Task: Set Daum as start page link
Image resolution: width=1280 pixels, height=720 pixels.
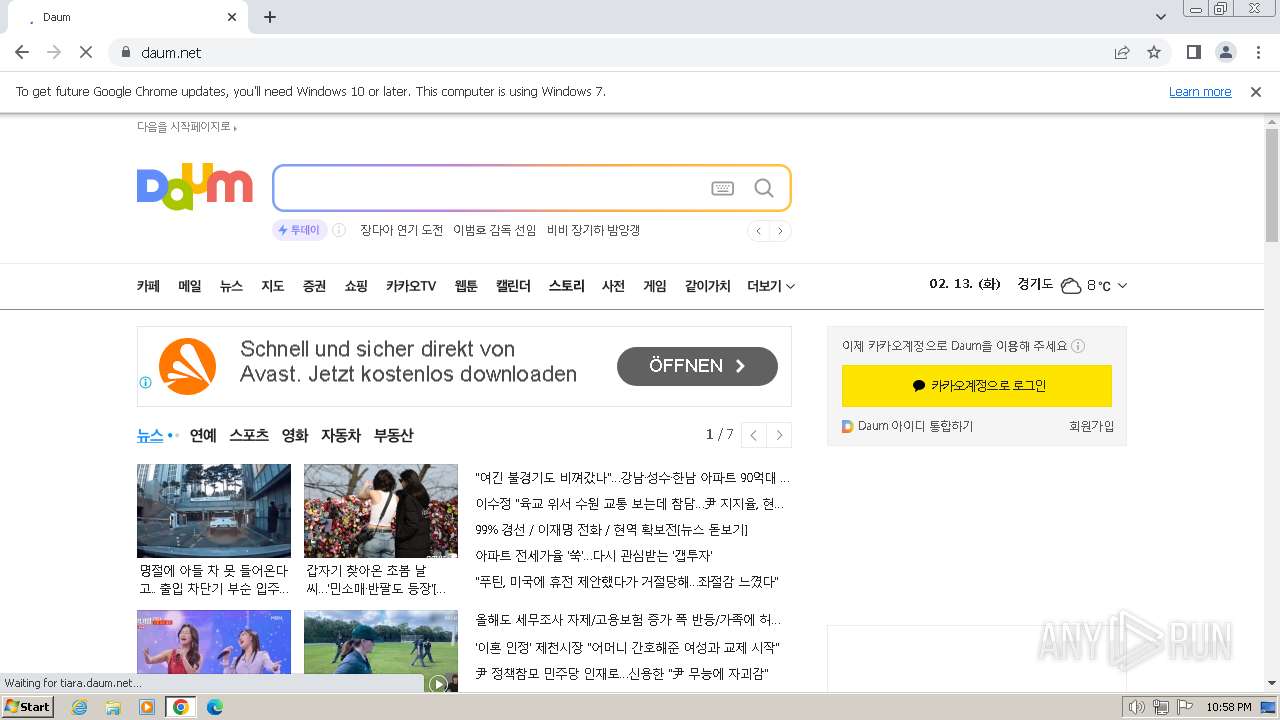Action: tap(186, 127)
